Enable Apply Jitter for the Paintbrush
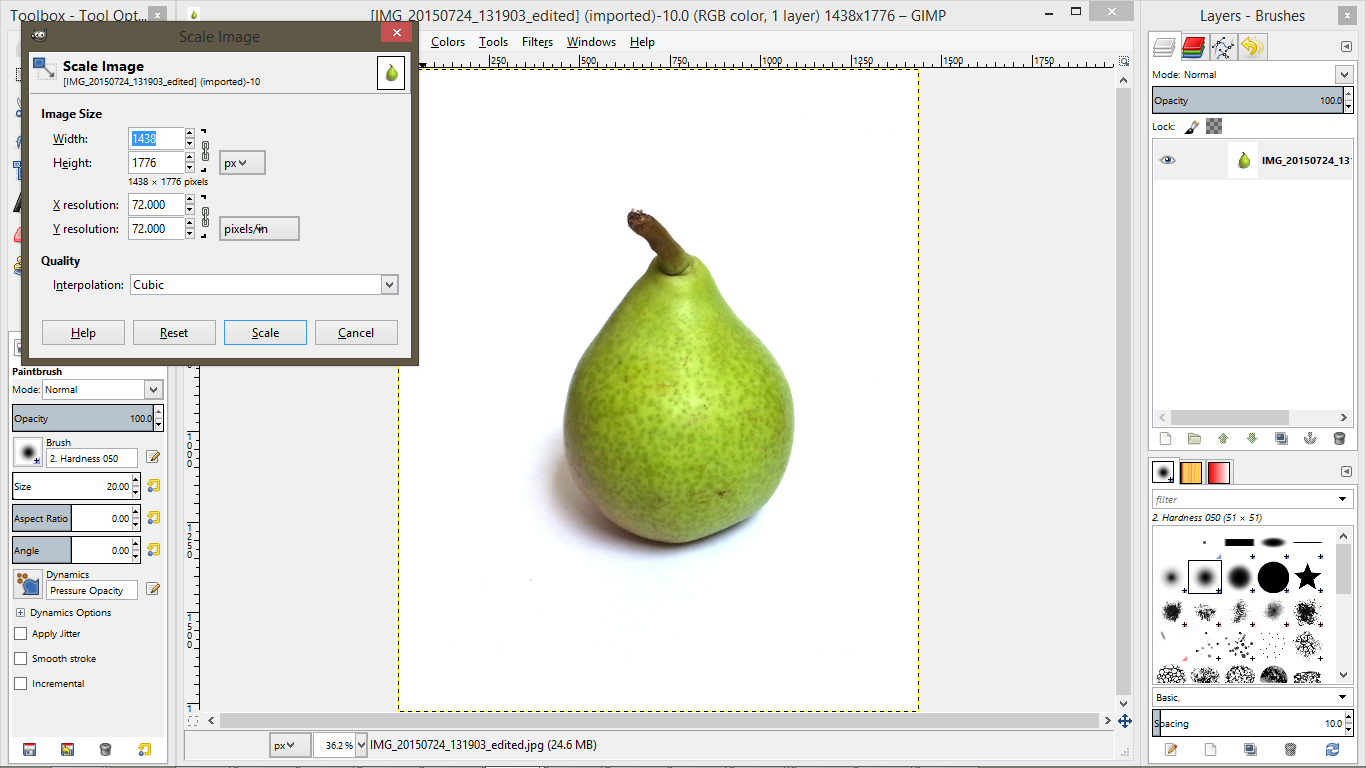This screenshot has height=768, width=1366. [18, 633]
